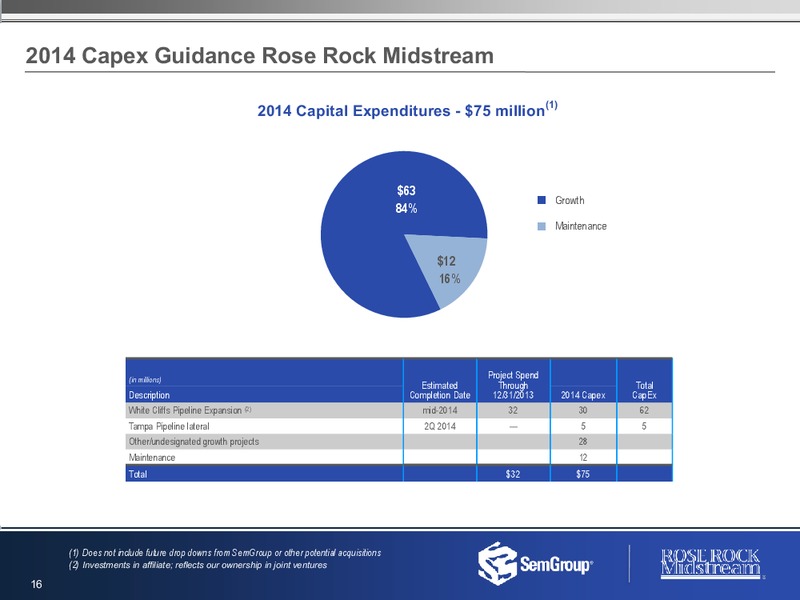This screenshot has height=600, width=800.
Task: Click the slide title '2014 Capex Guidance Rose Rock Midstream'
Action: [x=260, y=56]
